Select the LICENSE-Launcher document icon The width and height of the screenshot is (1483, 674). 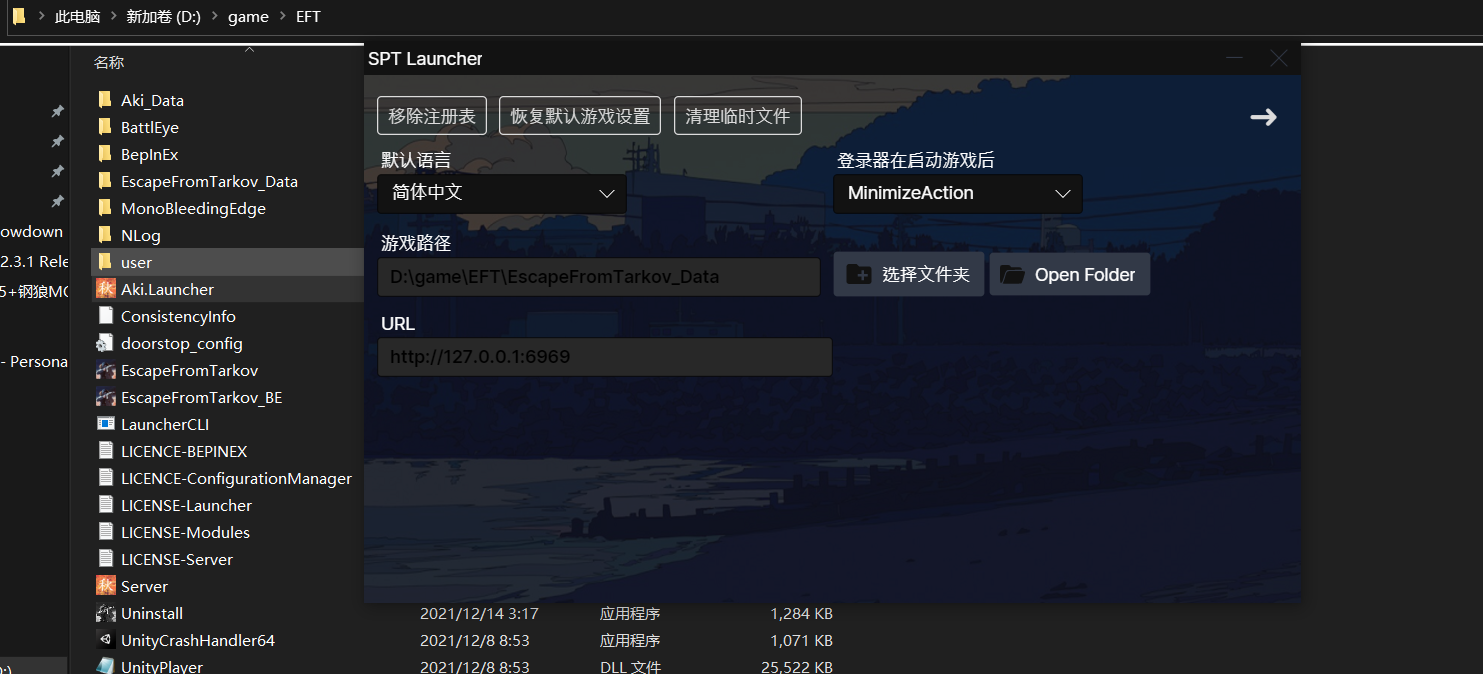coord(105,505)
